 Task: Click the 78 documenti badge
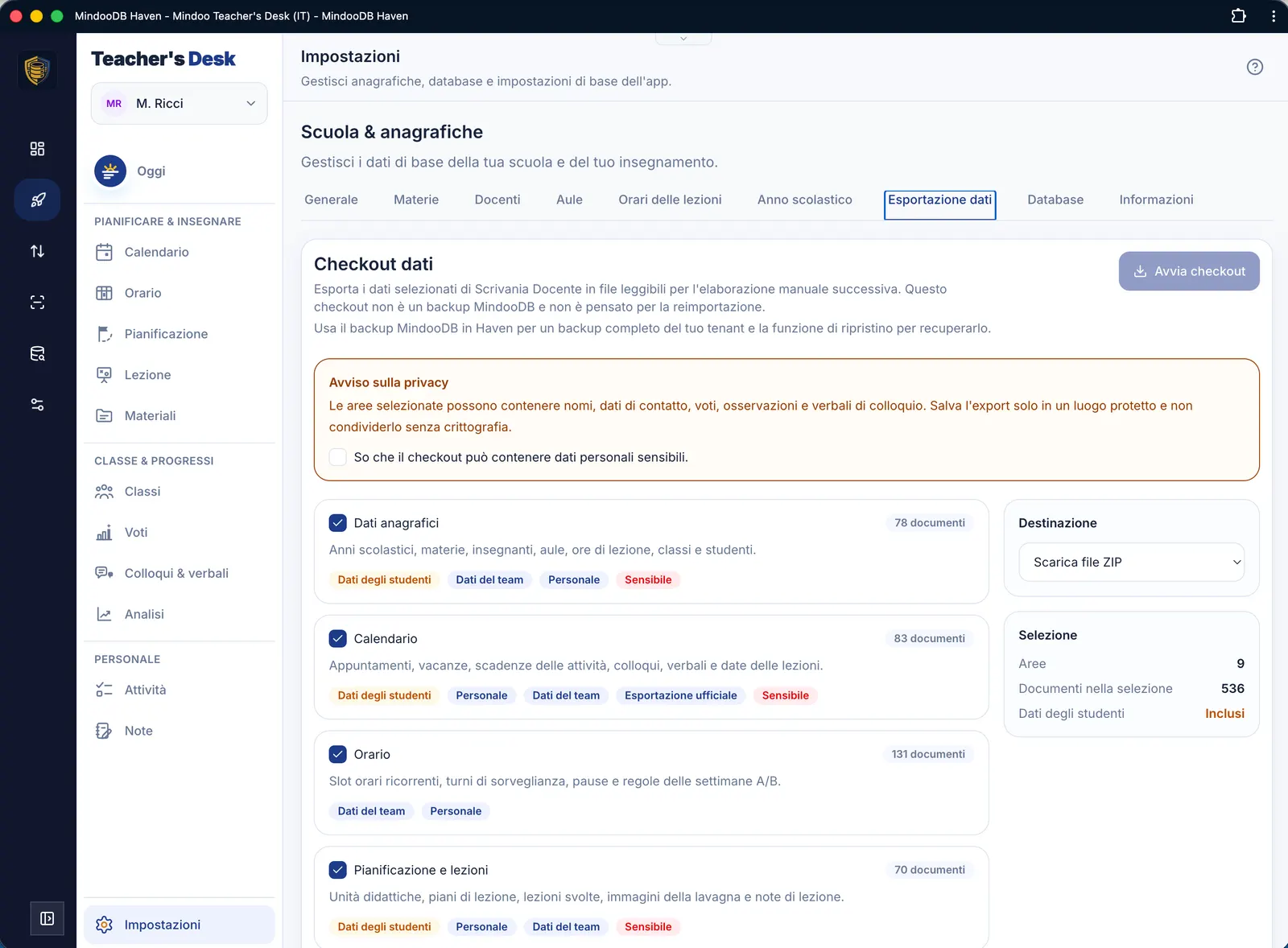pos(930,523)
